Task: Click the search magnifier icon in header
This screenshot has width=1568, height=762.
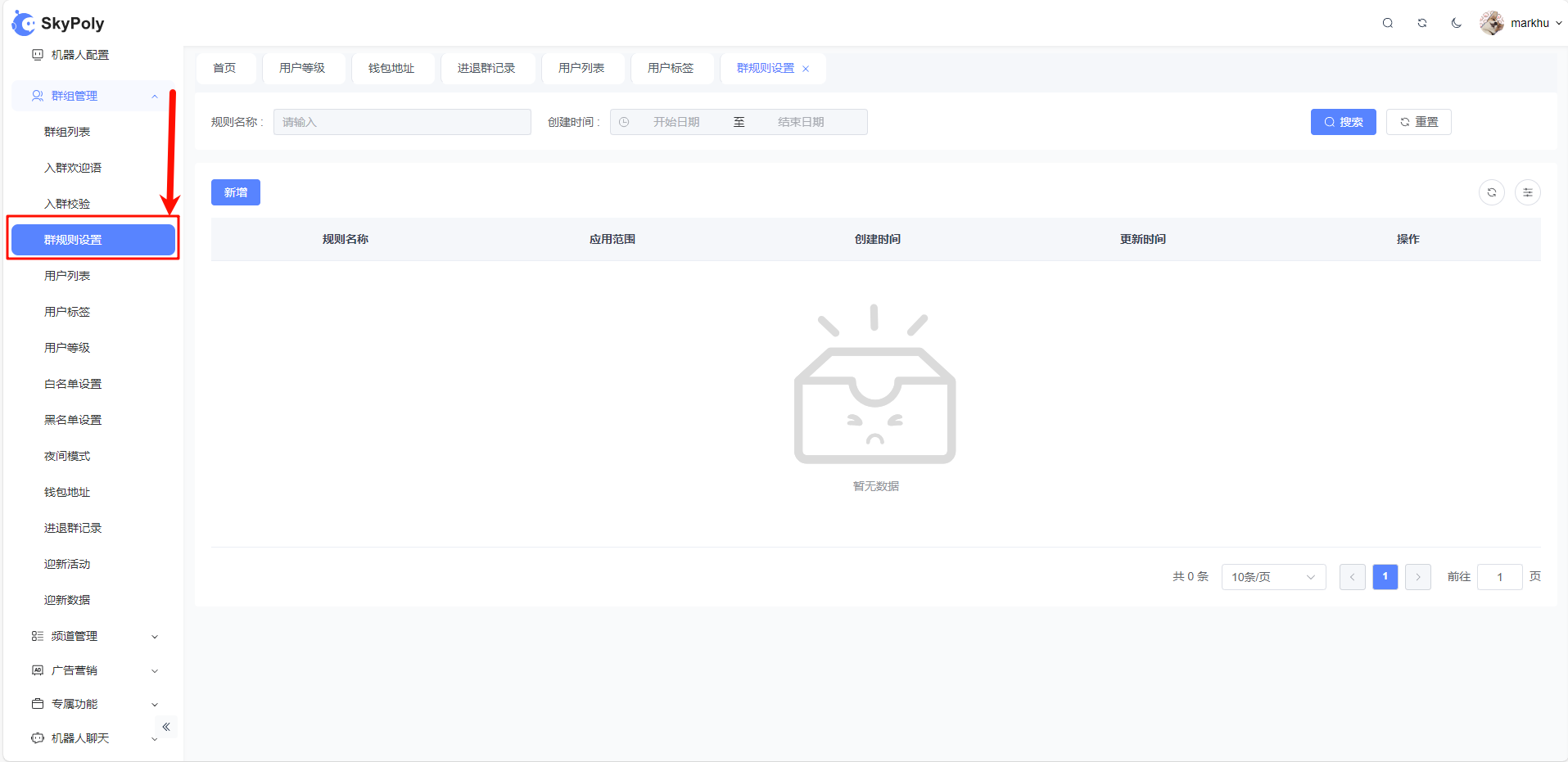Action: coord(1387,23)
